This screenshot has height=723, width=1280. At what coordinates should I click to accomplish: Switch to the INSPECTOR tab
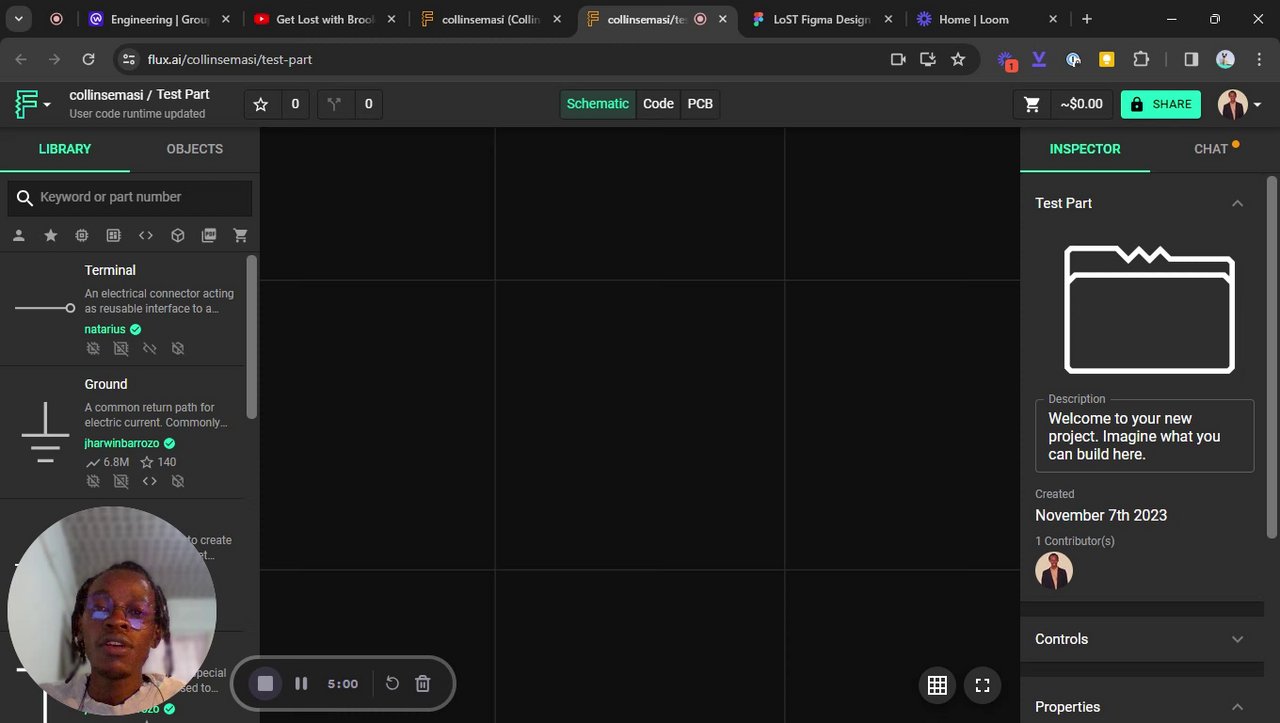point(1085,149)
